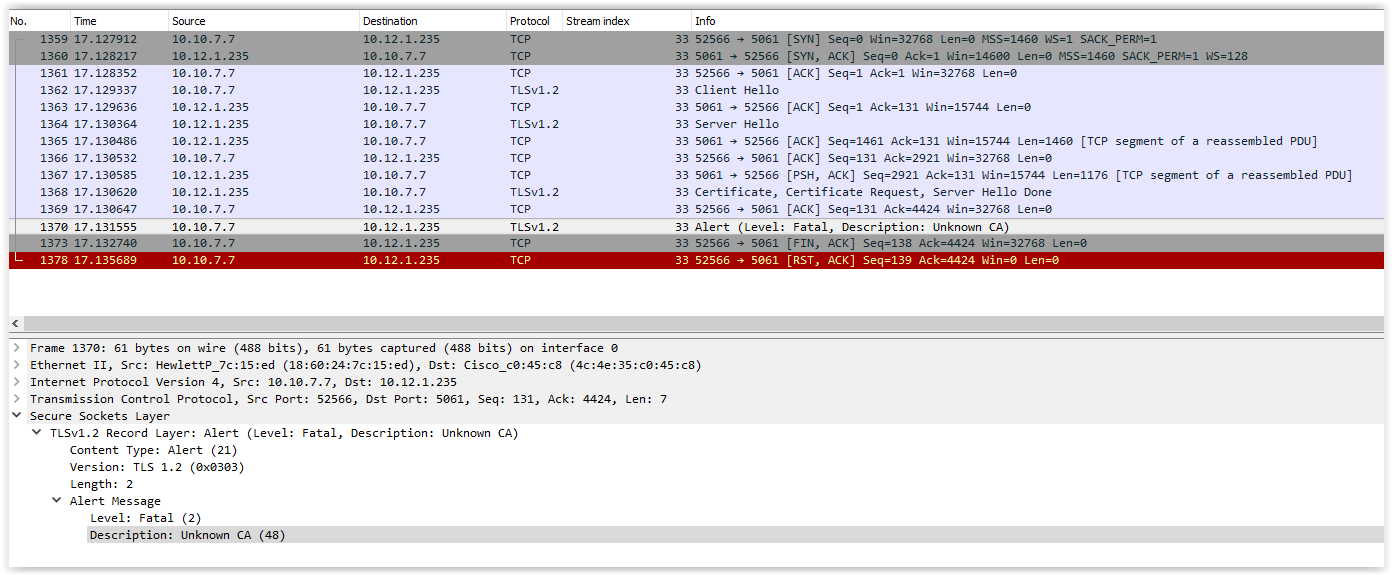Sort by the Time column header
This screenshot has width=1392, height=575.
pyautogui.click(x=119, y=21)
